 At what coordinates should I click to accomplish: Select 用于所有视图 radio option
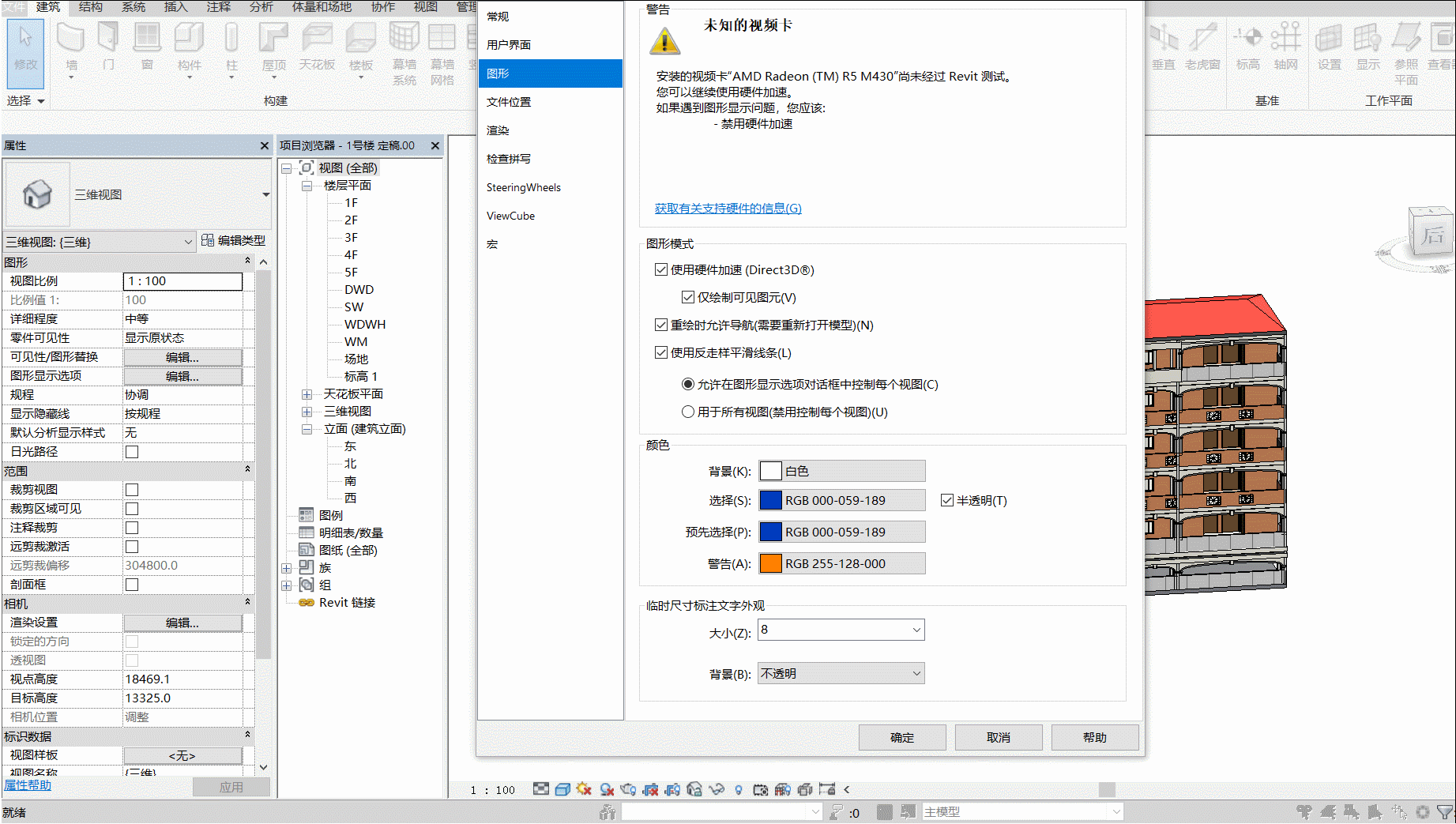[688, 412]
